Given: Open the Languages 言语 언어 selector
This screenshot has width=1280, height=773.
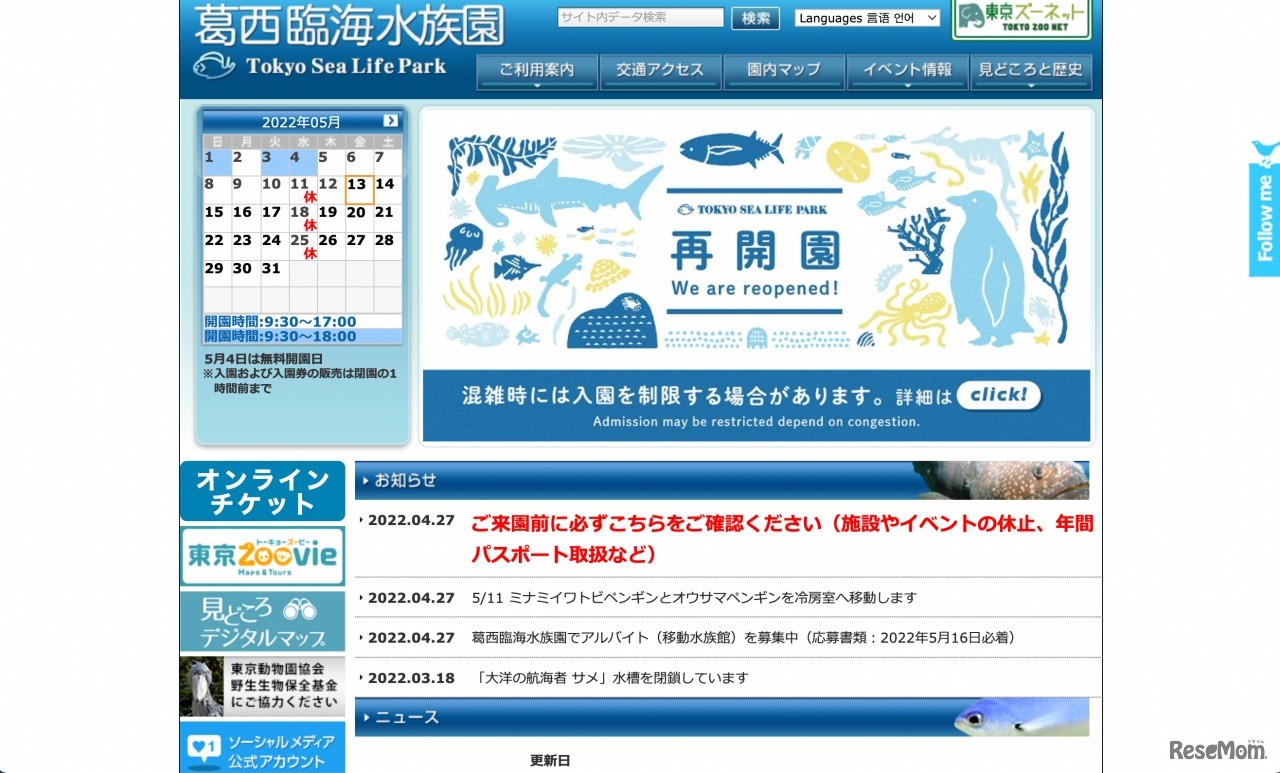Looking at the screenshot, I should [866, 17].
